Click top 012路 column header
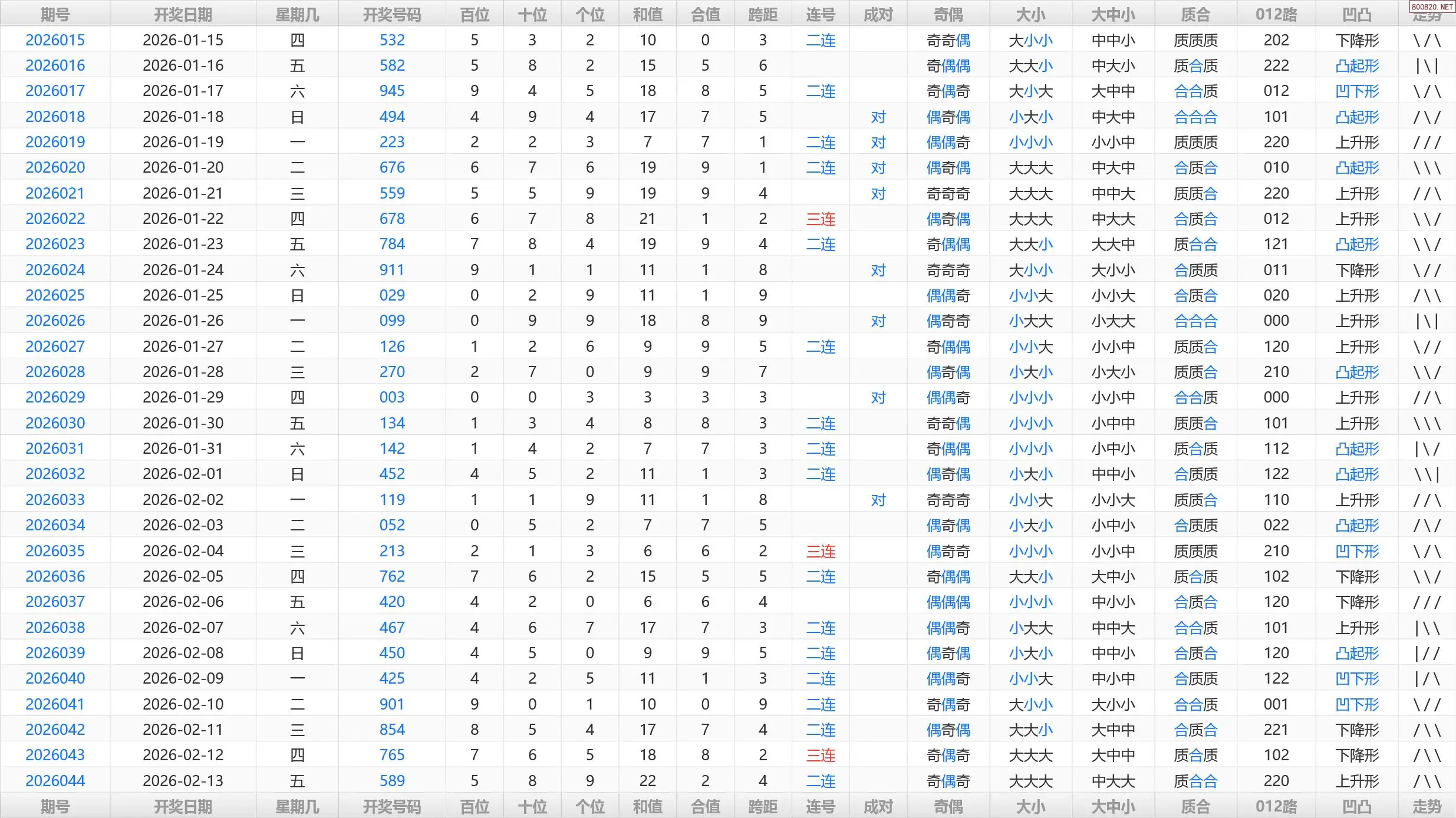This screenshot has height=818, width=1456. pos(1276,15)
